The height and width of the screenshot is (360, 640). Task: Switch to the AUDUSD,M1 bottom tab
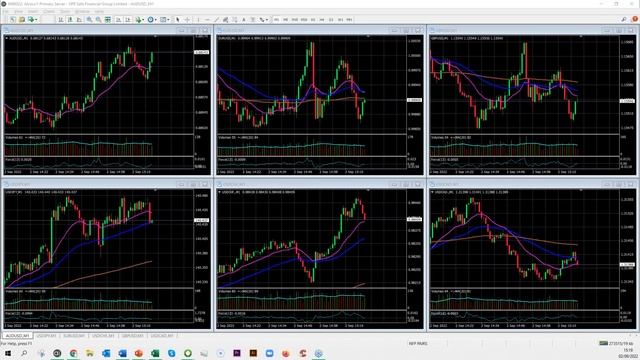[x=17, y=336]
